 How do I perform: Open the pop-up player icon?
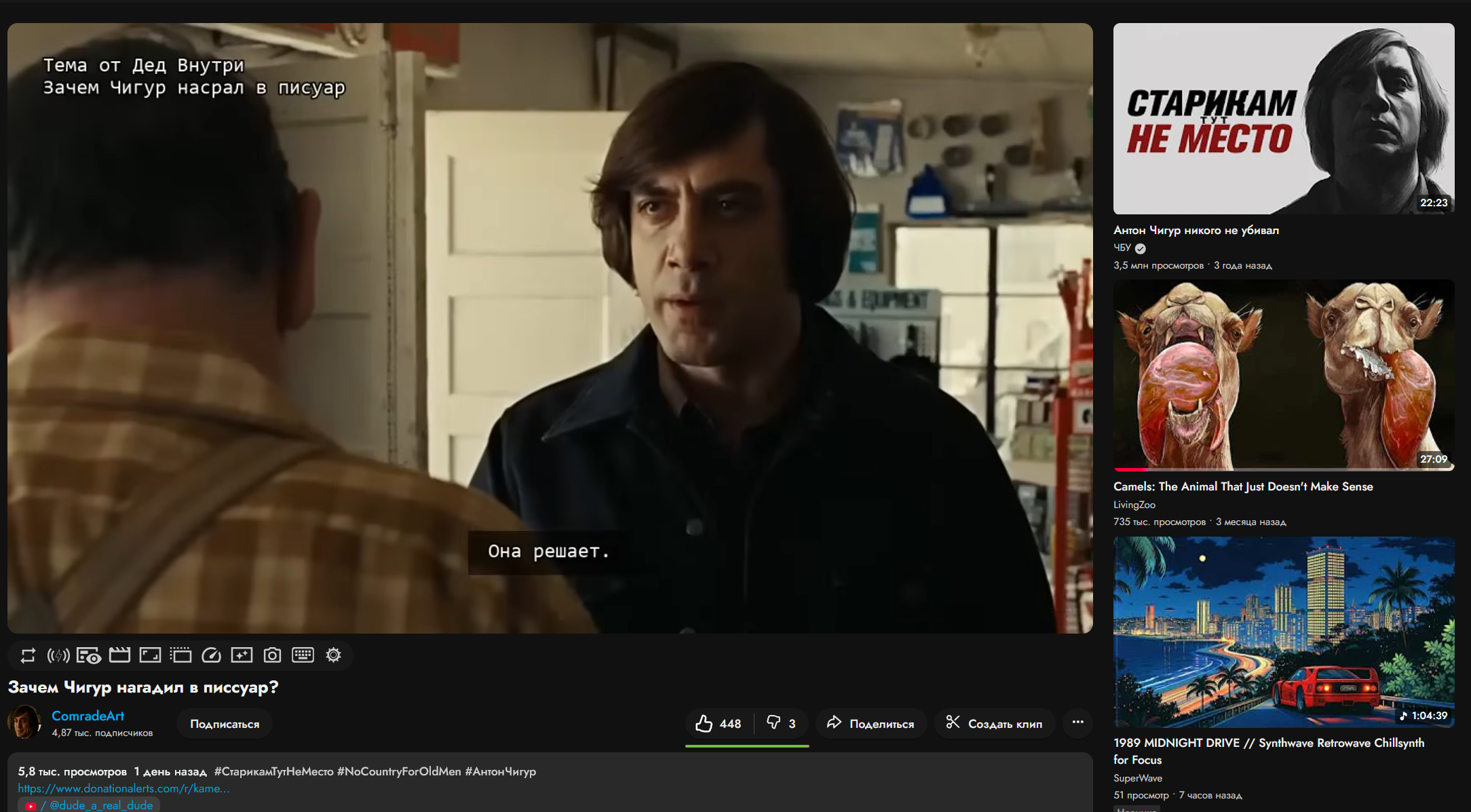(180, 655)
